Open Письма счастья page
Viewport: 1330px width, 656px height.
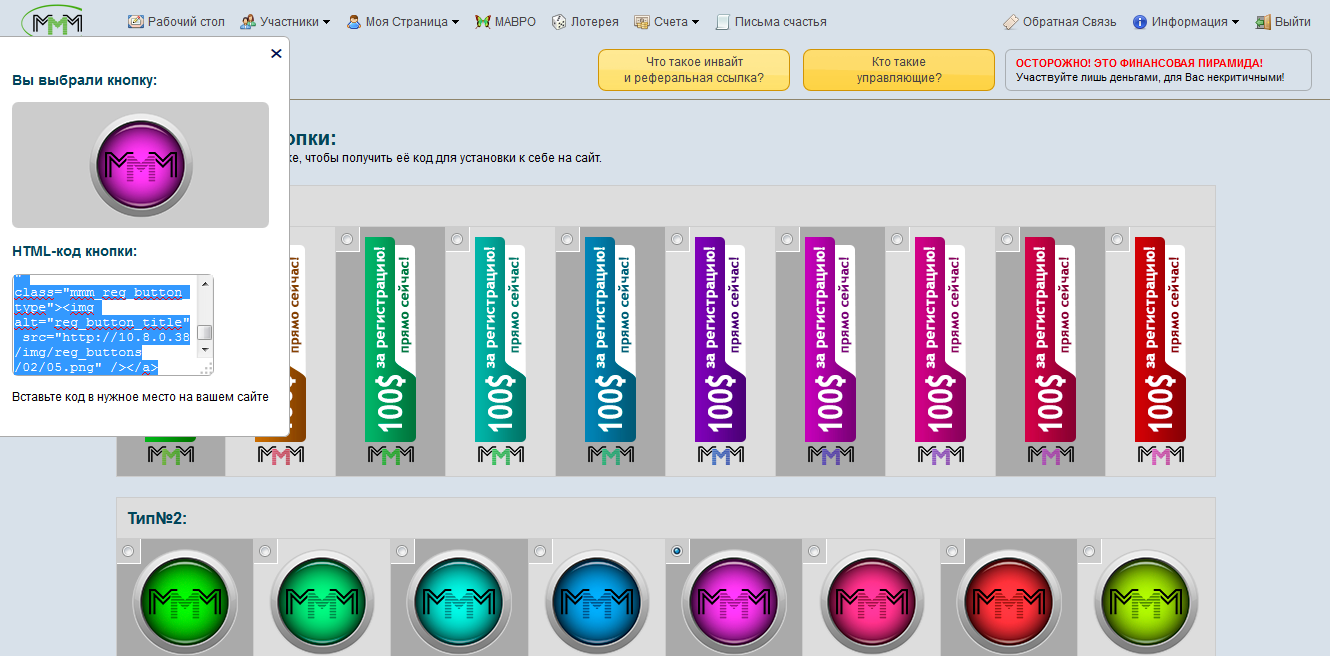pyautogui.click(x=770, y=22)
